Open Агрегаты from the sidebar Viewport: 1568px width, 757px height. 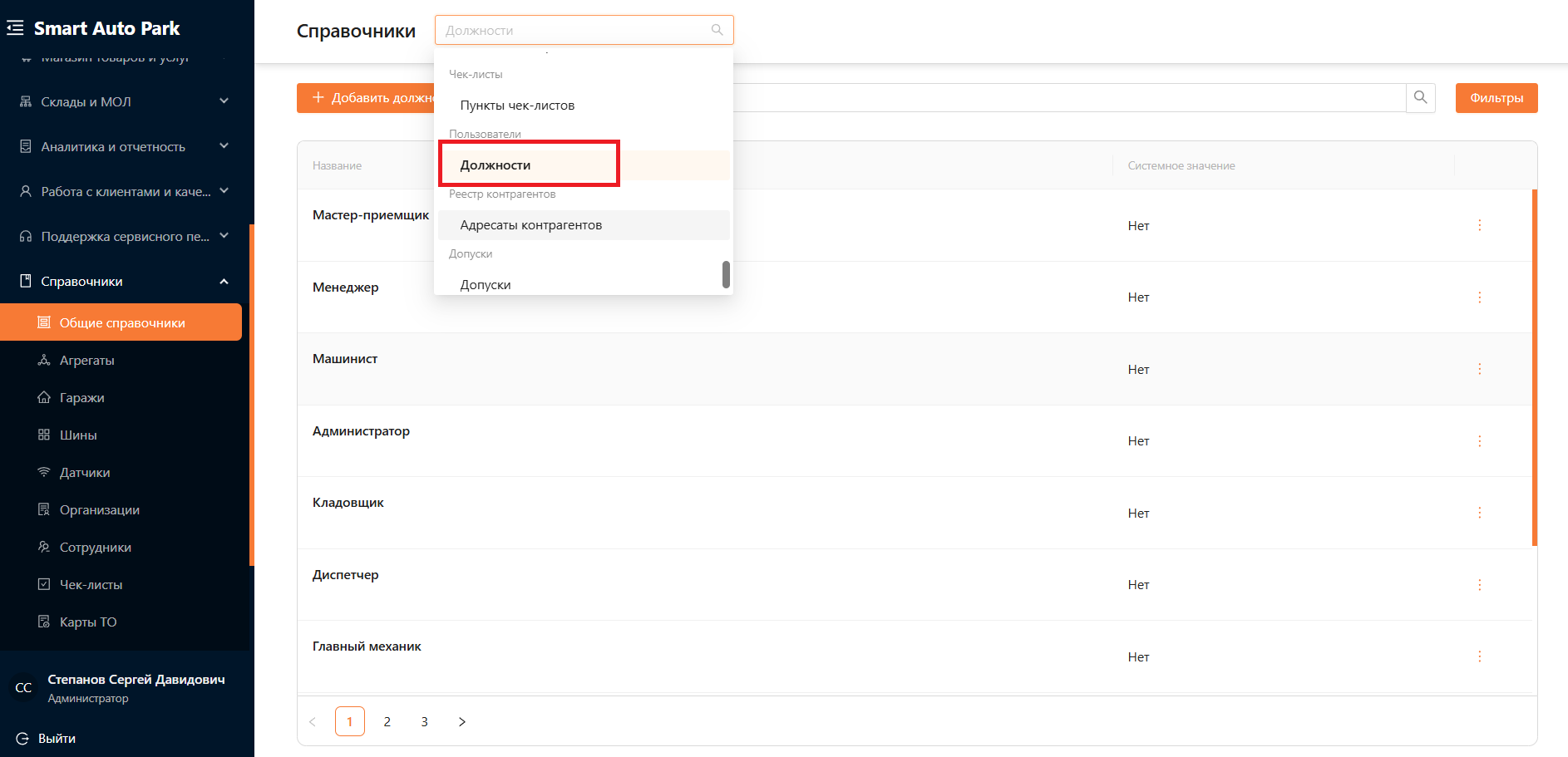click(x=86, y=361)
